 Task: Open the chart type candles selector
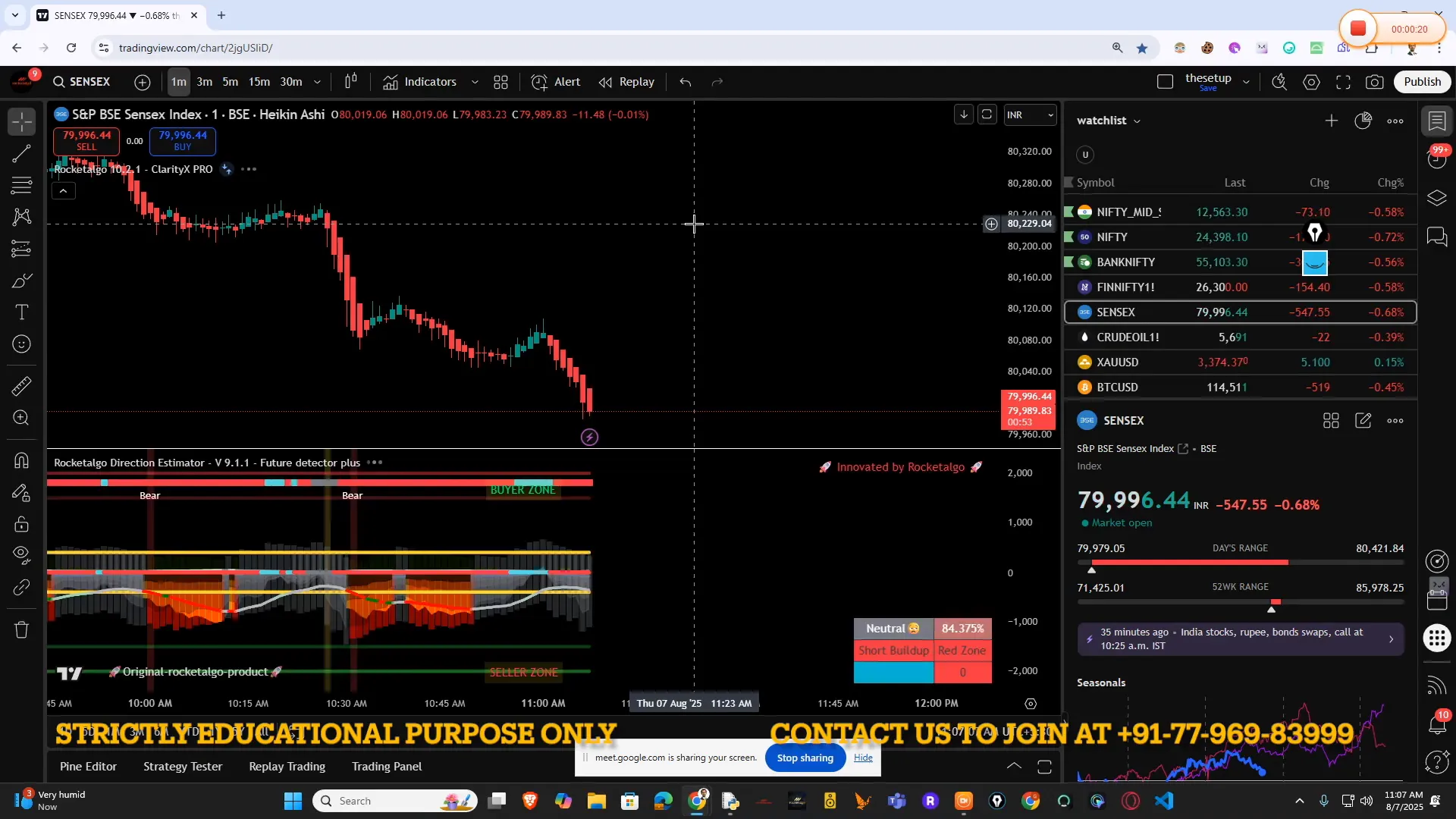click(351, 82)
